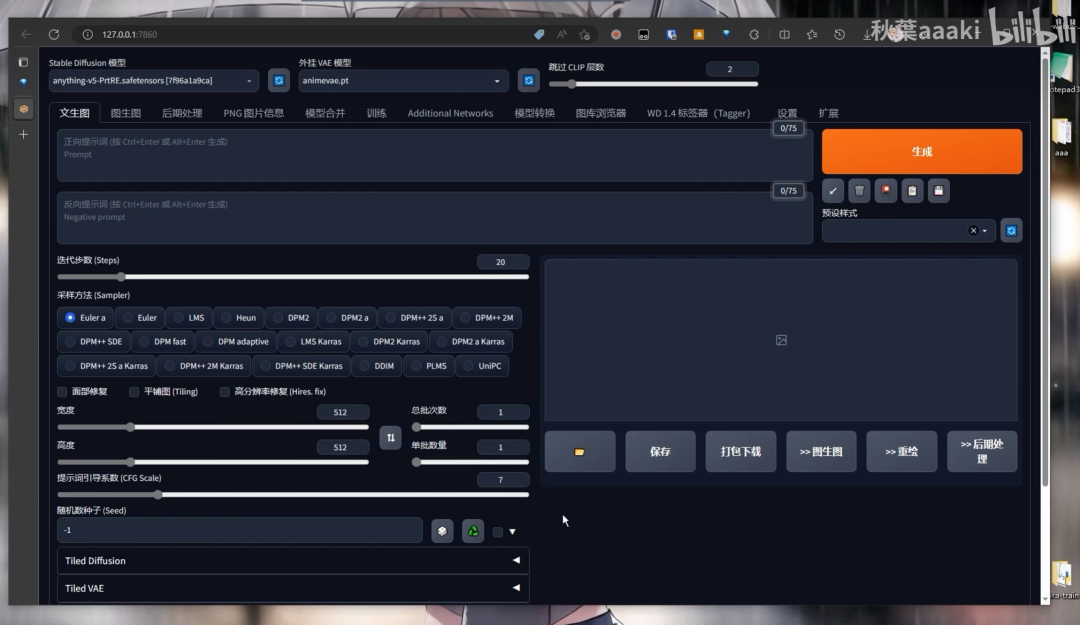
Task: Go back in the browser
Action: [x=26, y=34]
